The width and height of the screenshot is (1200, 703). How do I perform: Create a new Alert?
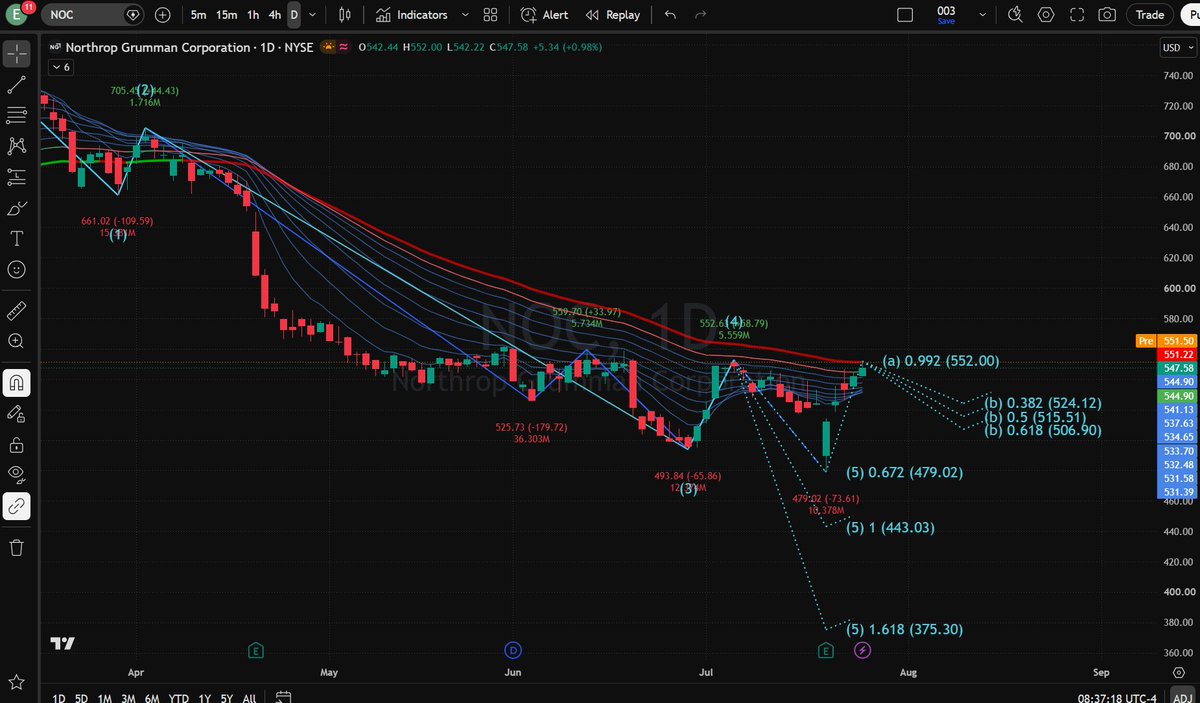tap(545, 15)
